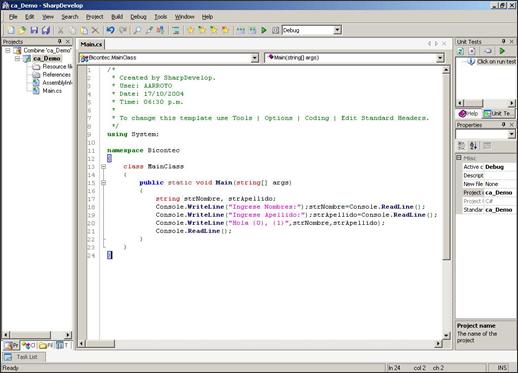
Task: Collapse the Main method fold marker
Action: point(104,183)
